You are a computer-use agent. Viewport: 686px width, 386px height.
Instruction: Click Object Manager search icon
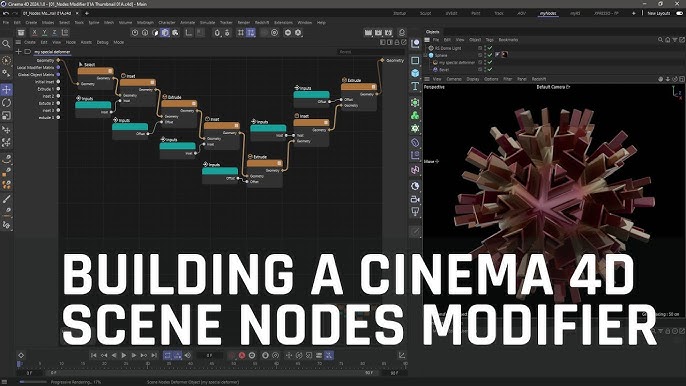point(660,40)
